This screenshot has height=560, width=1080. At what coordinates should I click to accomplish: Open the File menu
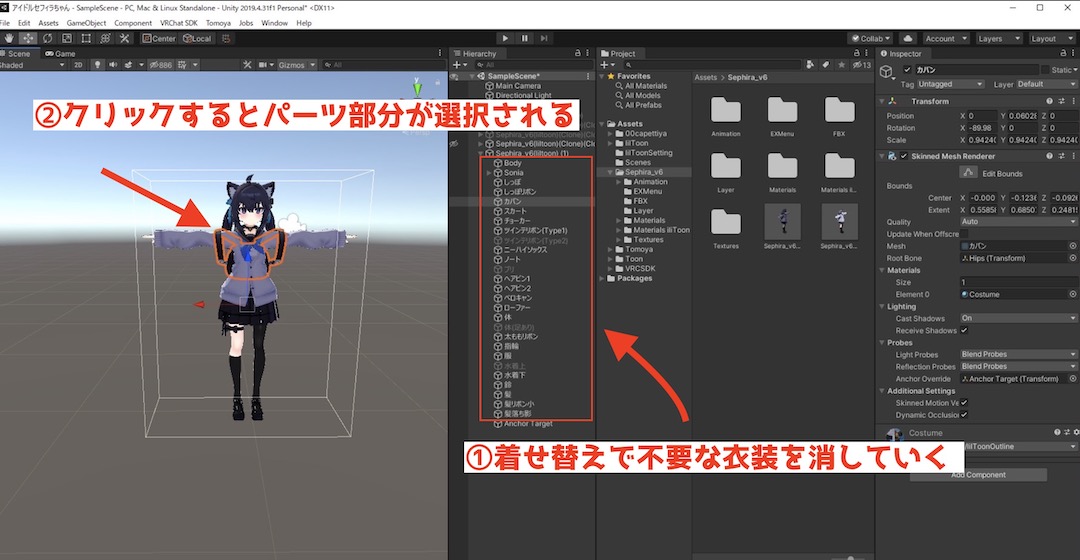[x=6, y=23]
